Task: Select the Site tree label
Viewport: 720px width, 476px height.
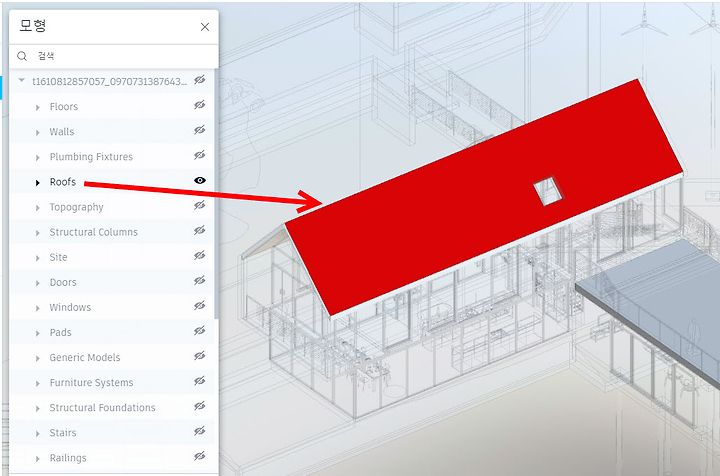Action: point(58,257)
